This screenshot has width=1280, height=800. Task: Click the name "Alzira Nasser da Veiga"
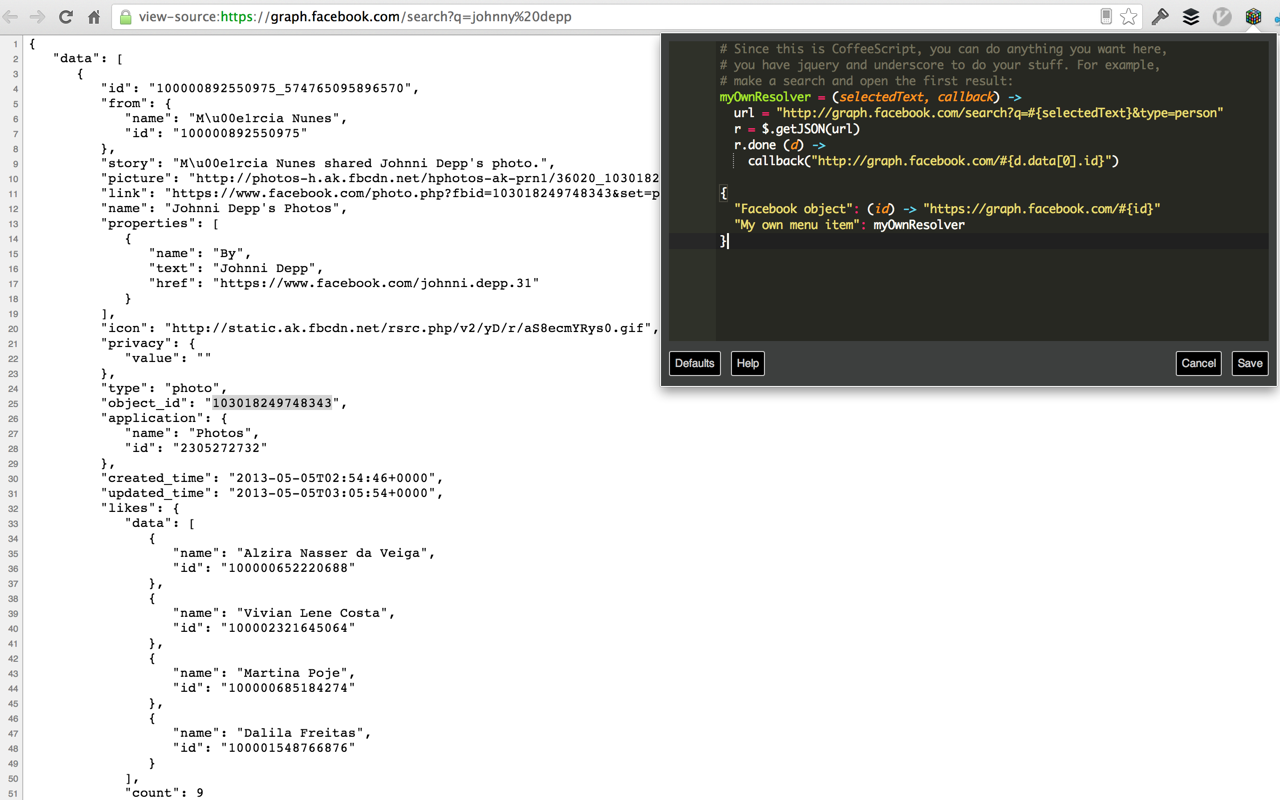pyautogui.click(x=331, y=553)
